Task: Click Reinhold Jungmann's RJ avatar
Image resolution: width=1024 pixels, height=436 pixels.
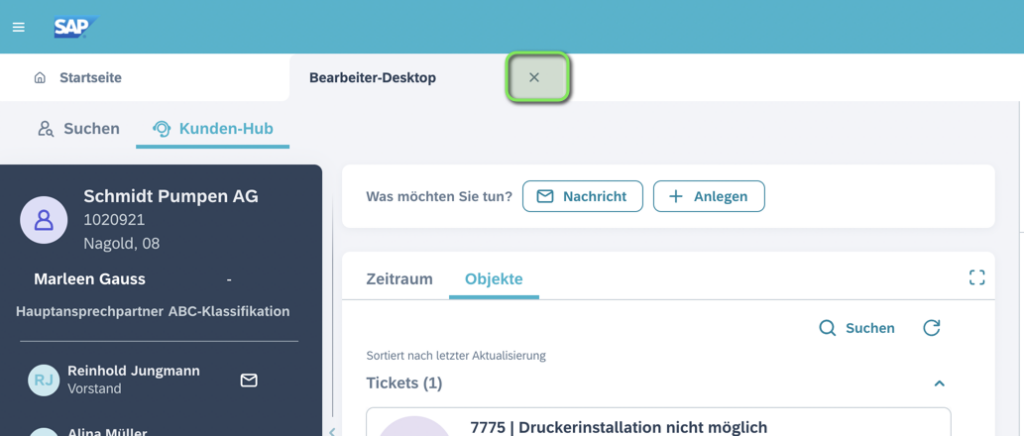Action: (44, 380)
